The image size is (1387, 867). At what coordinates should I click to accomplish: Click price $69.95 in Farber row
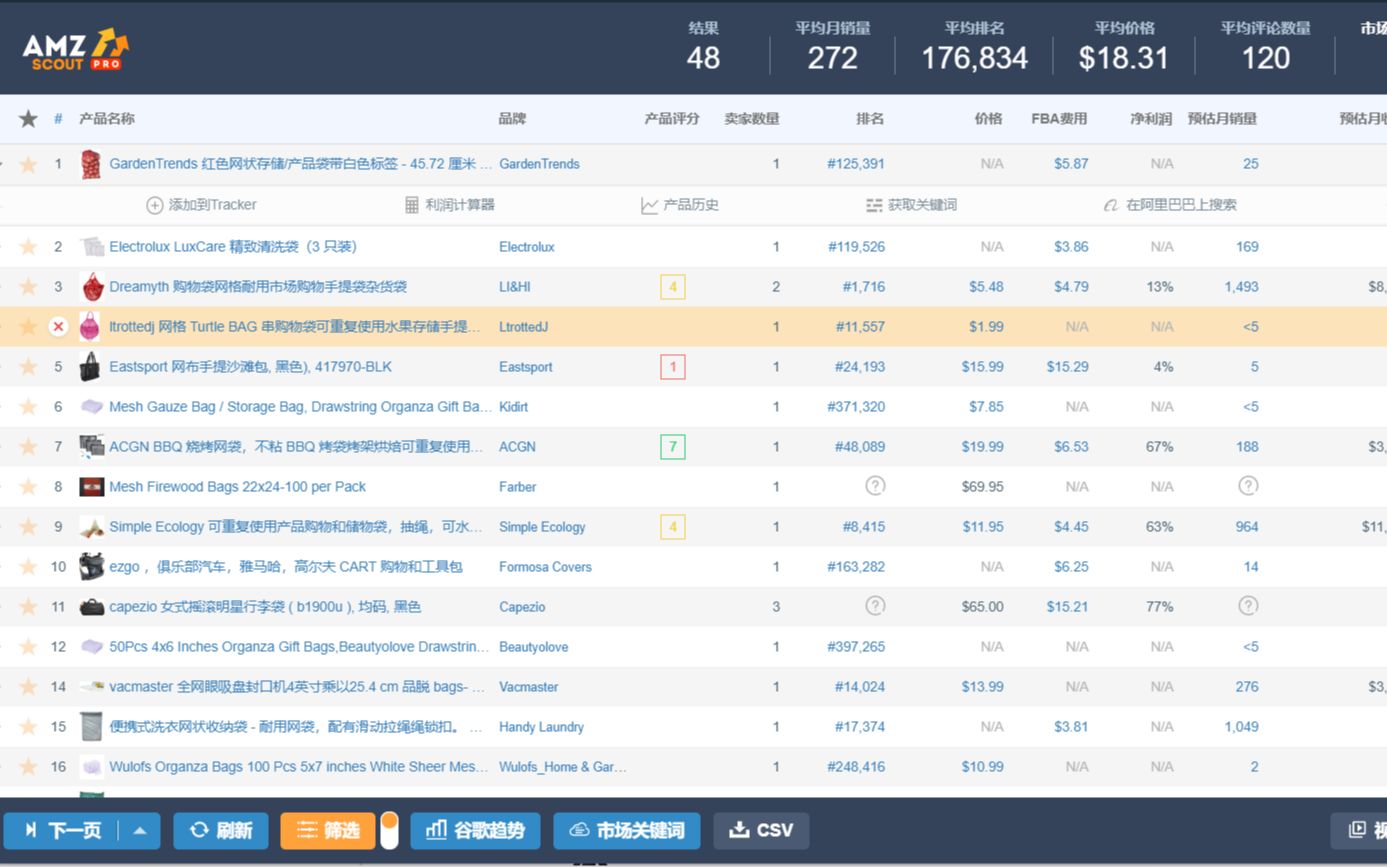pos(982,487)
